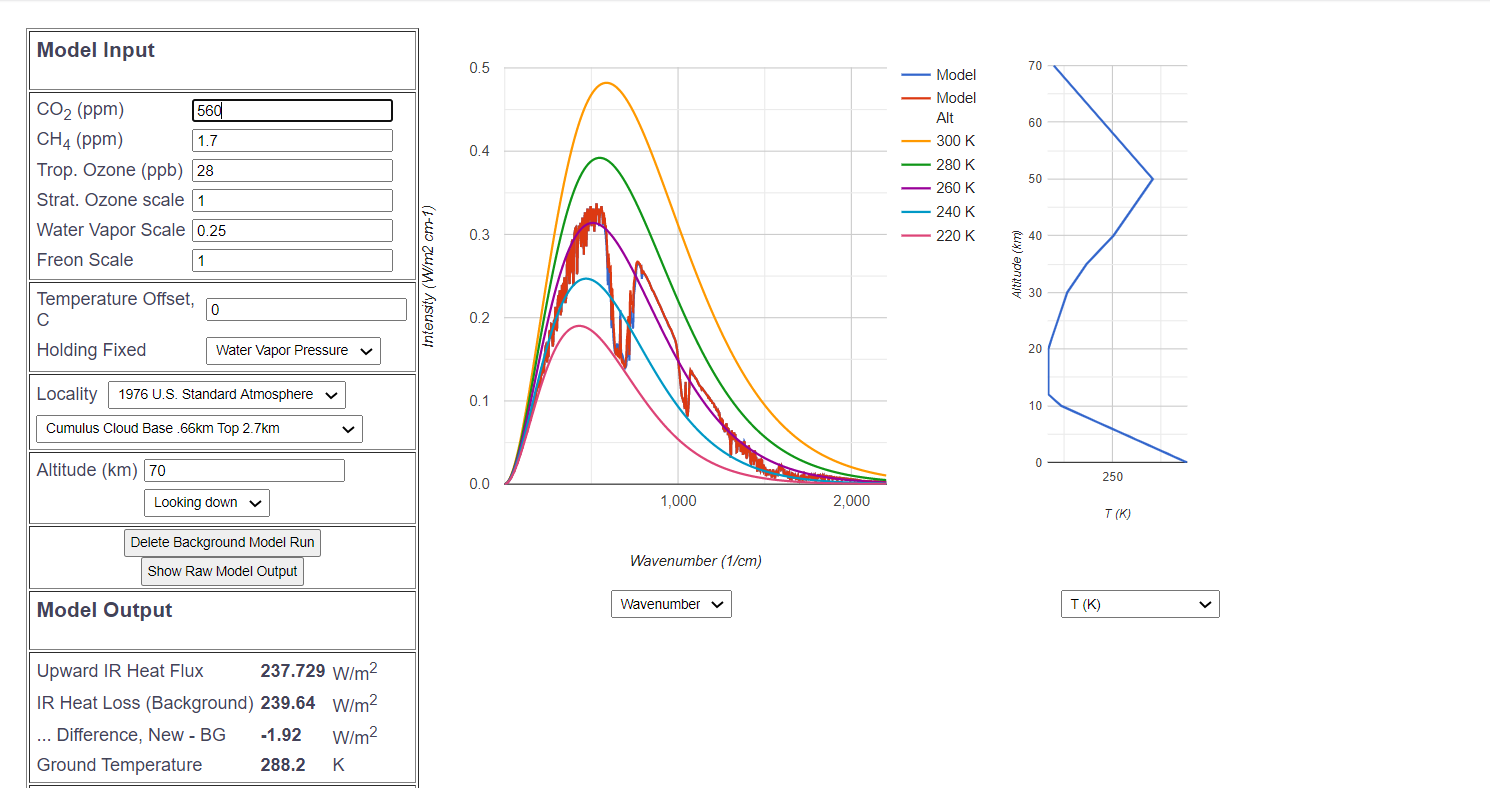
Task: Open the Wavenumber axis dropdown
Action: pyautogui.click(x=671, y=604)
